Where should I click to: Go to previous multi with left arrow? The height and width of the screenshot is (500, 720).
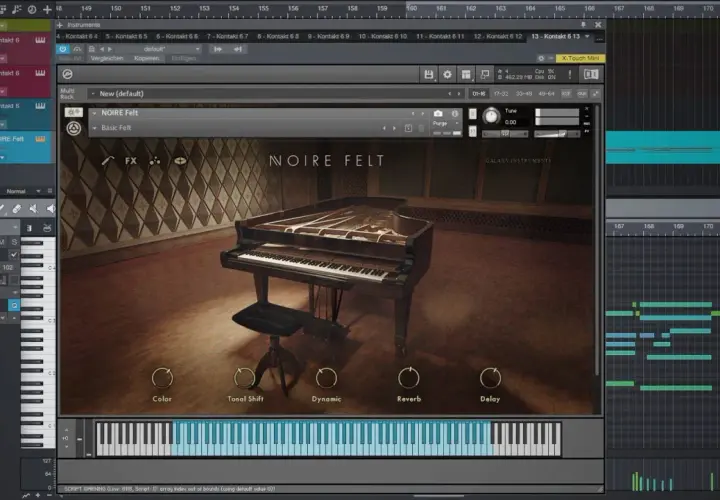pyautogui.click(x=450, y=94)
